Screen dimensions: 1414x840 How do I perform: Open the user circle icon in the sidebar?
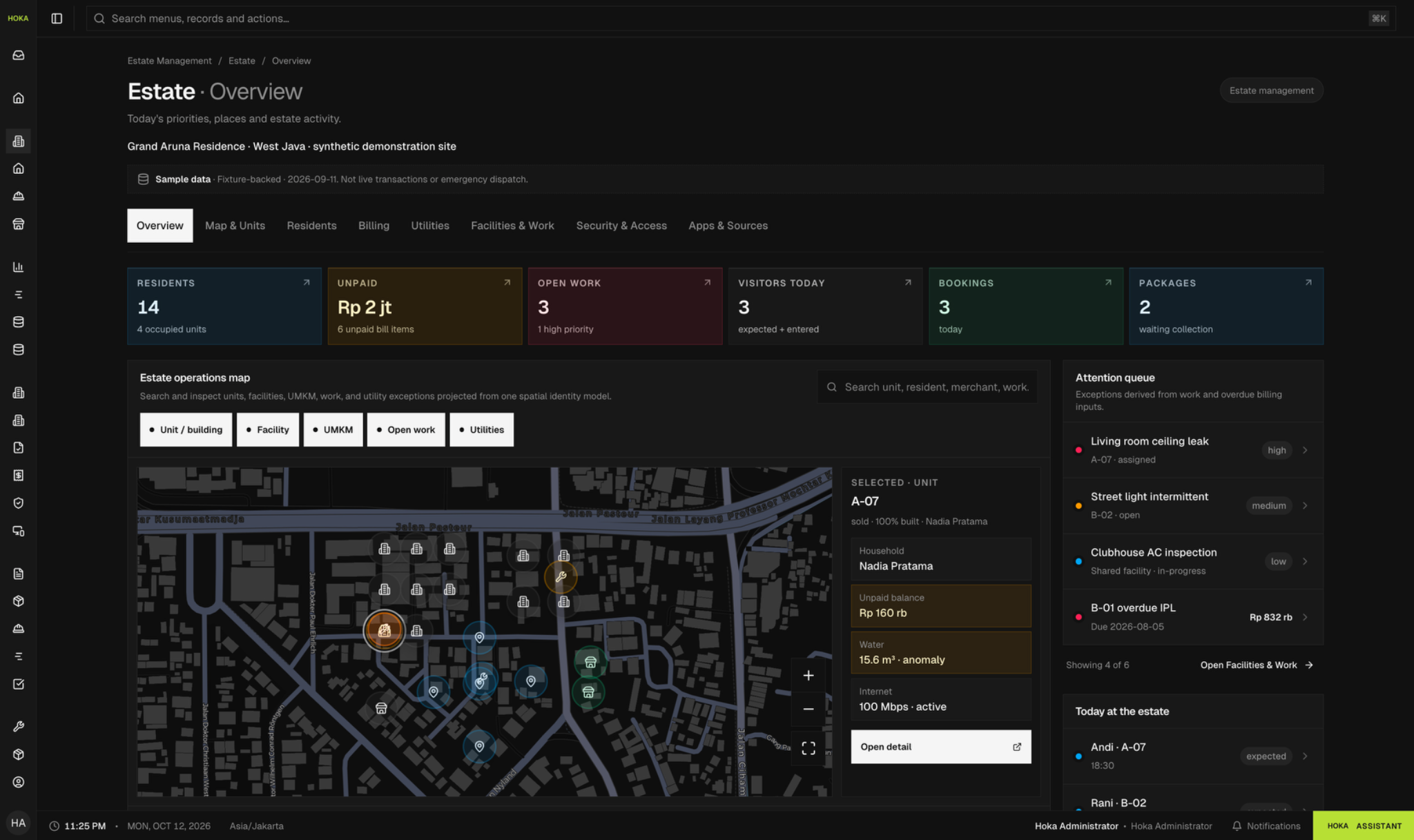coord(19,782)
